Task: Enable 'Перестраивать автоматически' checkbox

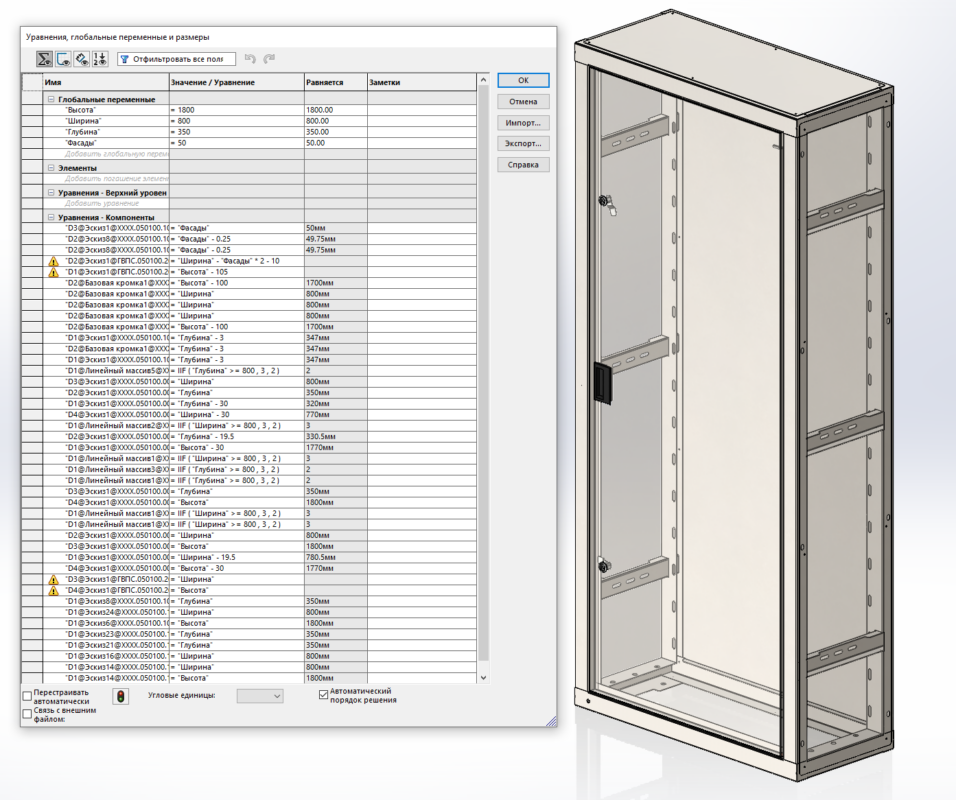Action: [27, 696]
